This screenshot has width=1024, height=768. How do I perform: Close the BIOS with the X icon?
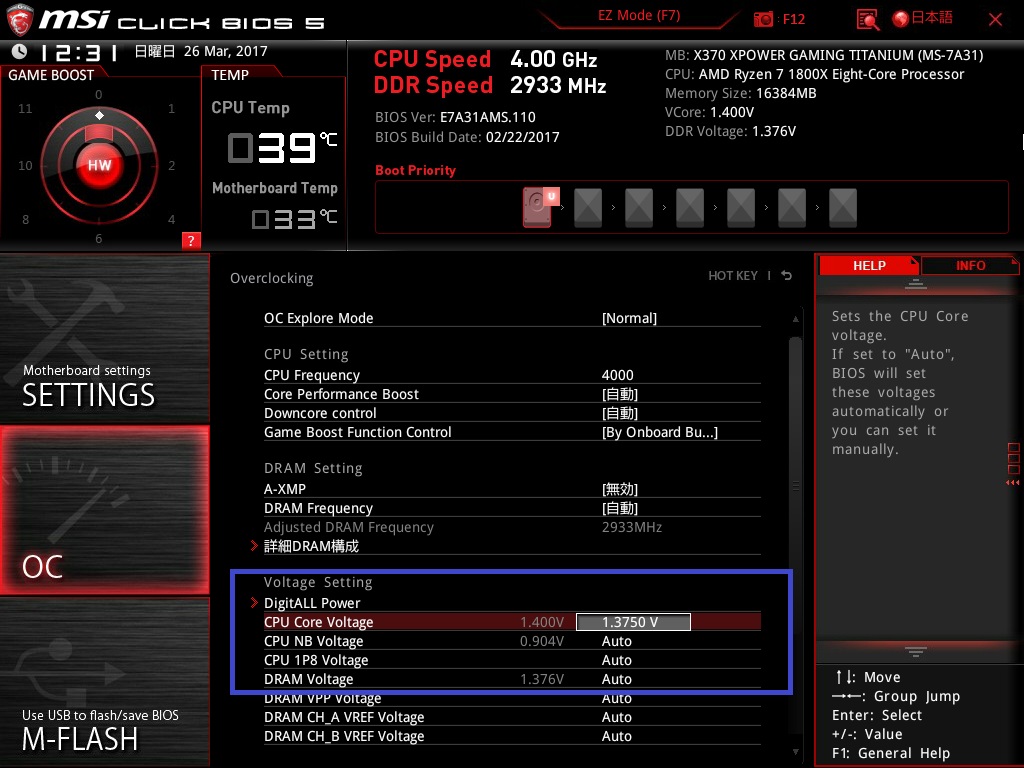pyautogui.click(x=995, y=20)
